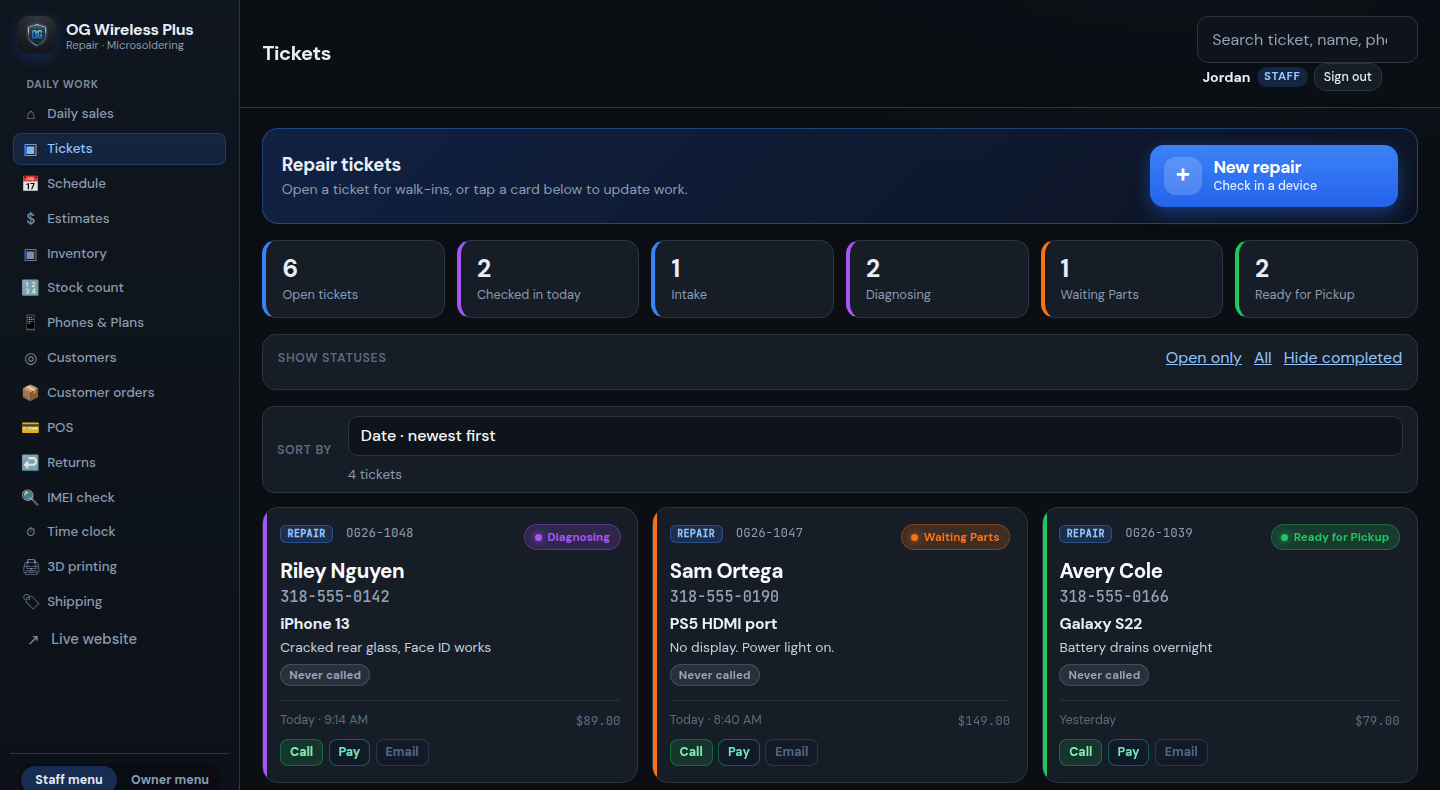Show the Checked in today tickets
This screenshot has height=790, width=1440.
pyautogui.click(x=548, y=279)
